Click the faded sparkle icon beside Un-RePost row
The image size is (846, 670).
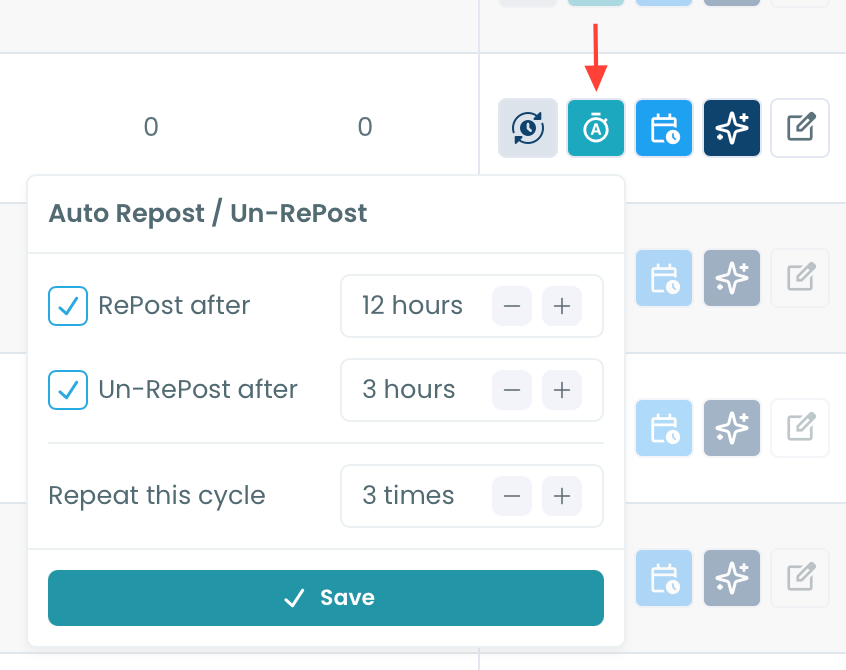(732, 428)
